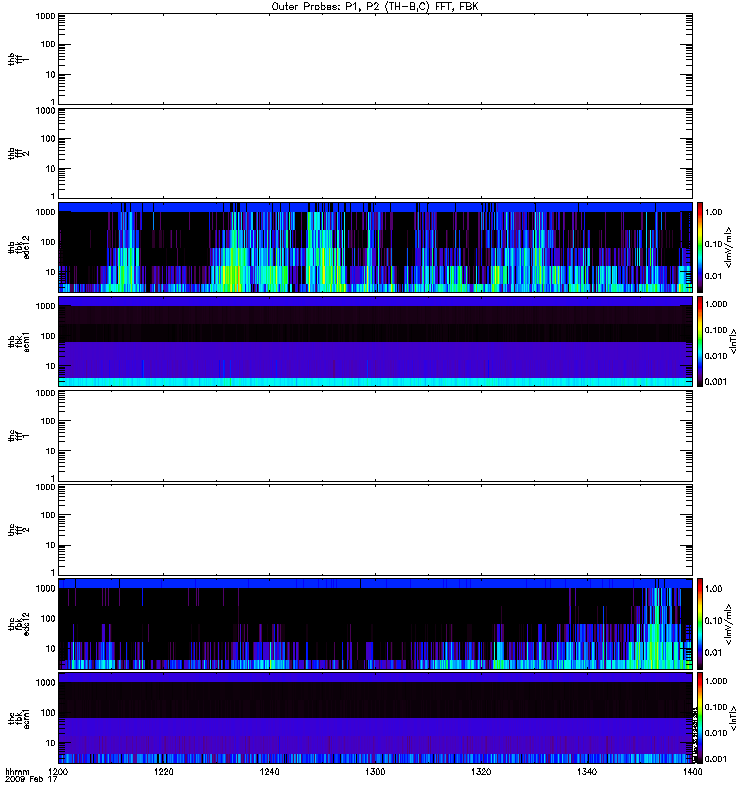Screen dimensions: 750x800
Task: Click the 1320 time axis label
Action: point(481,772)
